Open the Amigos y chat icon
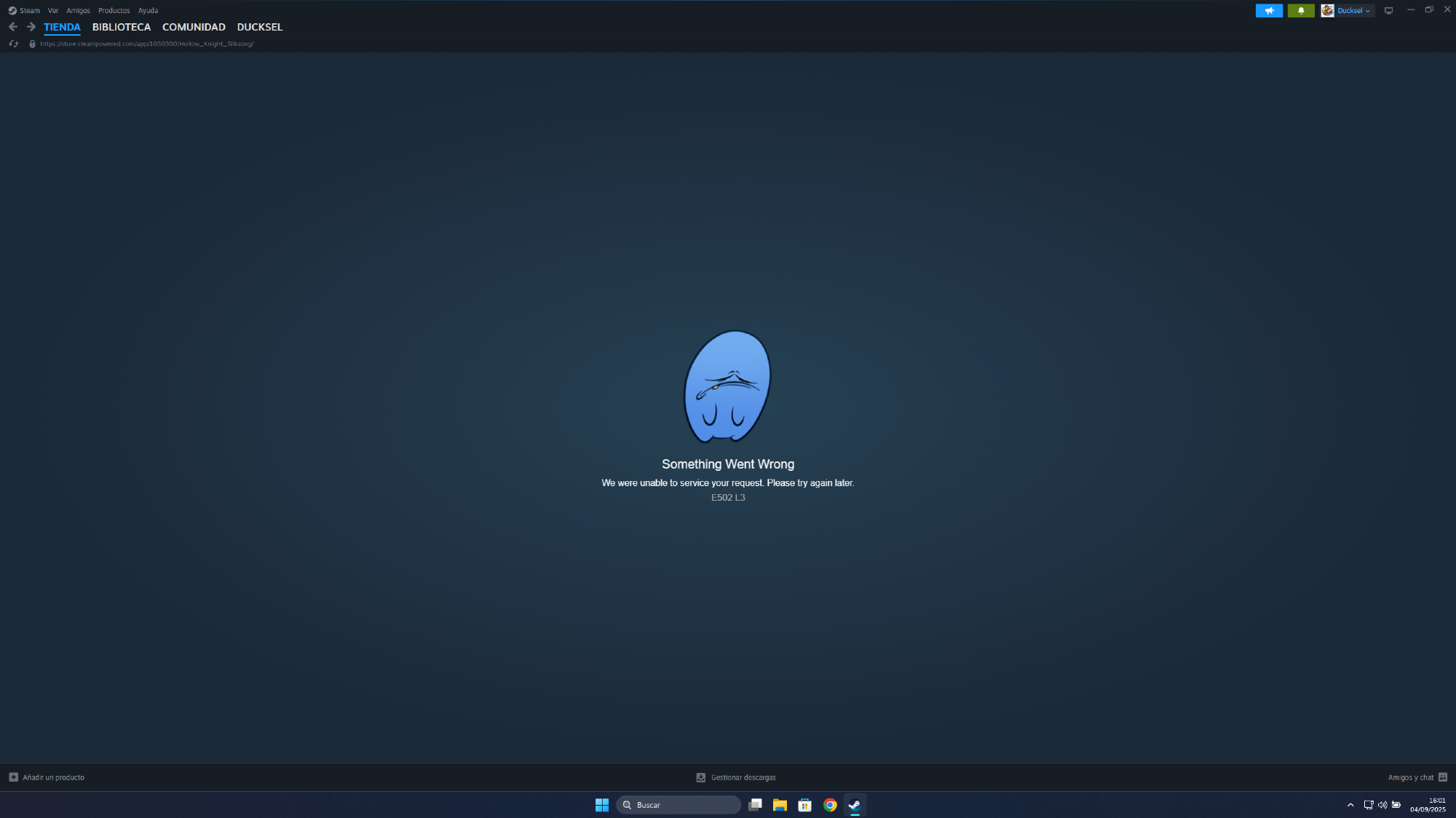The height and width of the screenshot is (818, 1456). click(1443, 777)
